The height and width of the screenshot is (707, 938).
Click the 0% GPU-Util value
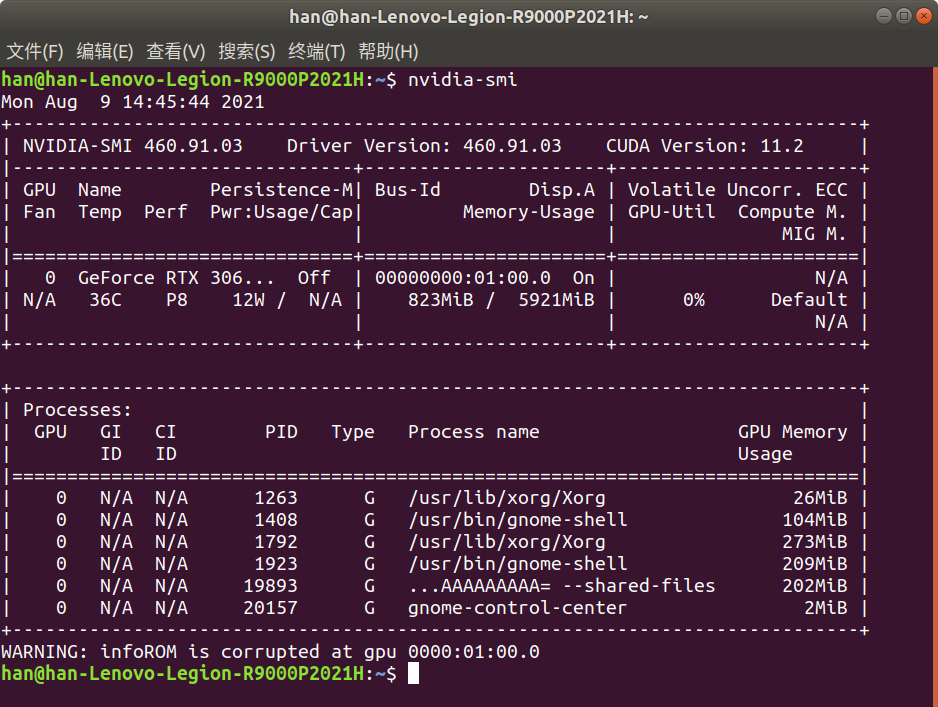tap(694, 300)
